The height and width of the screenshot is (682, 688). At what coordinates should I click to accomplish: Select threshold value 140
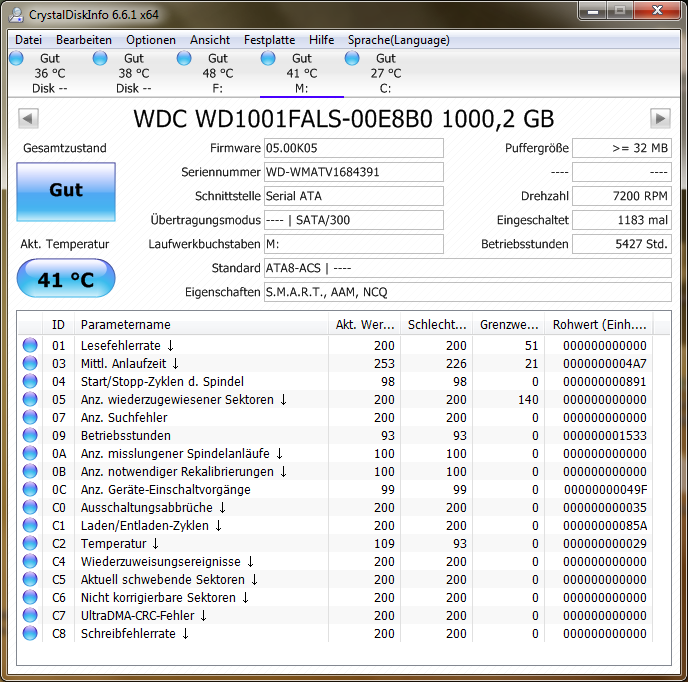(528, 400)
